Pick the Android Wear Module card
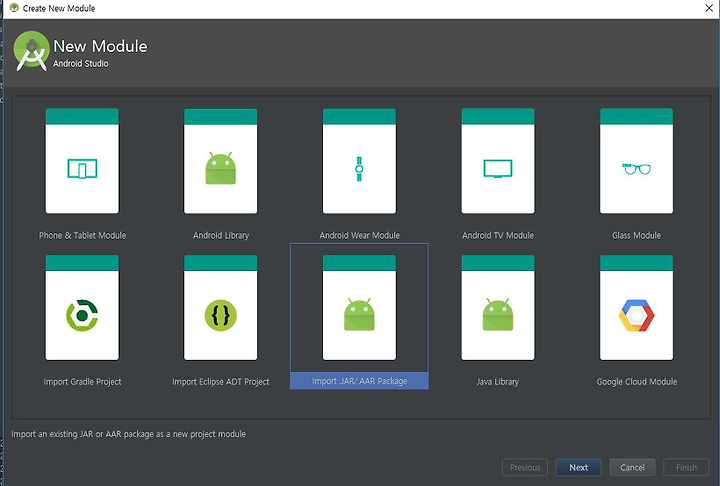Image resolution: width=720 pixels, height=486 pixels. tap(359, 161)
